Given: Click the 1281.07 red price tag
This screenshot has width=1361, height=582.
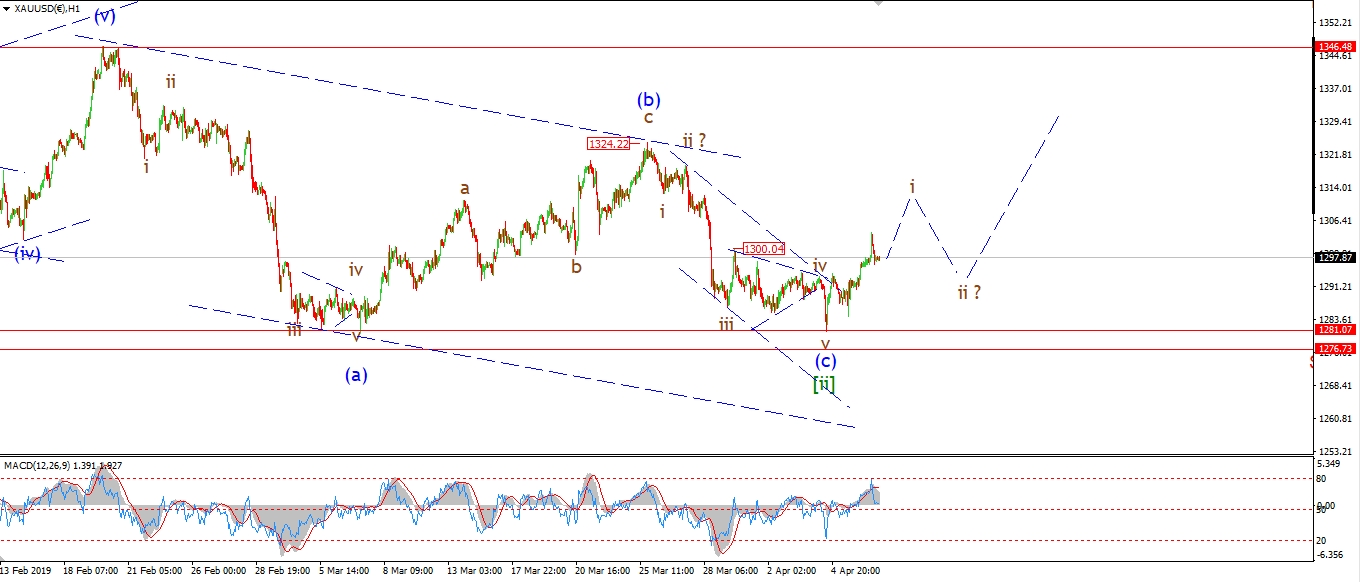Looking at the screenshot, I should pyautogui.click(x=1337, y=329).
